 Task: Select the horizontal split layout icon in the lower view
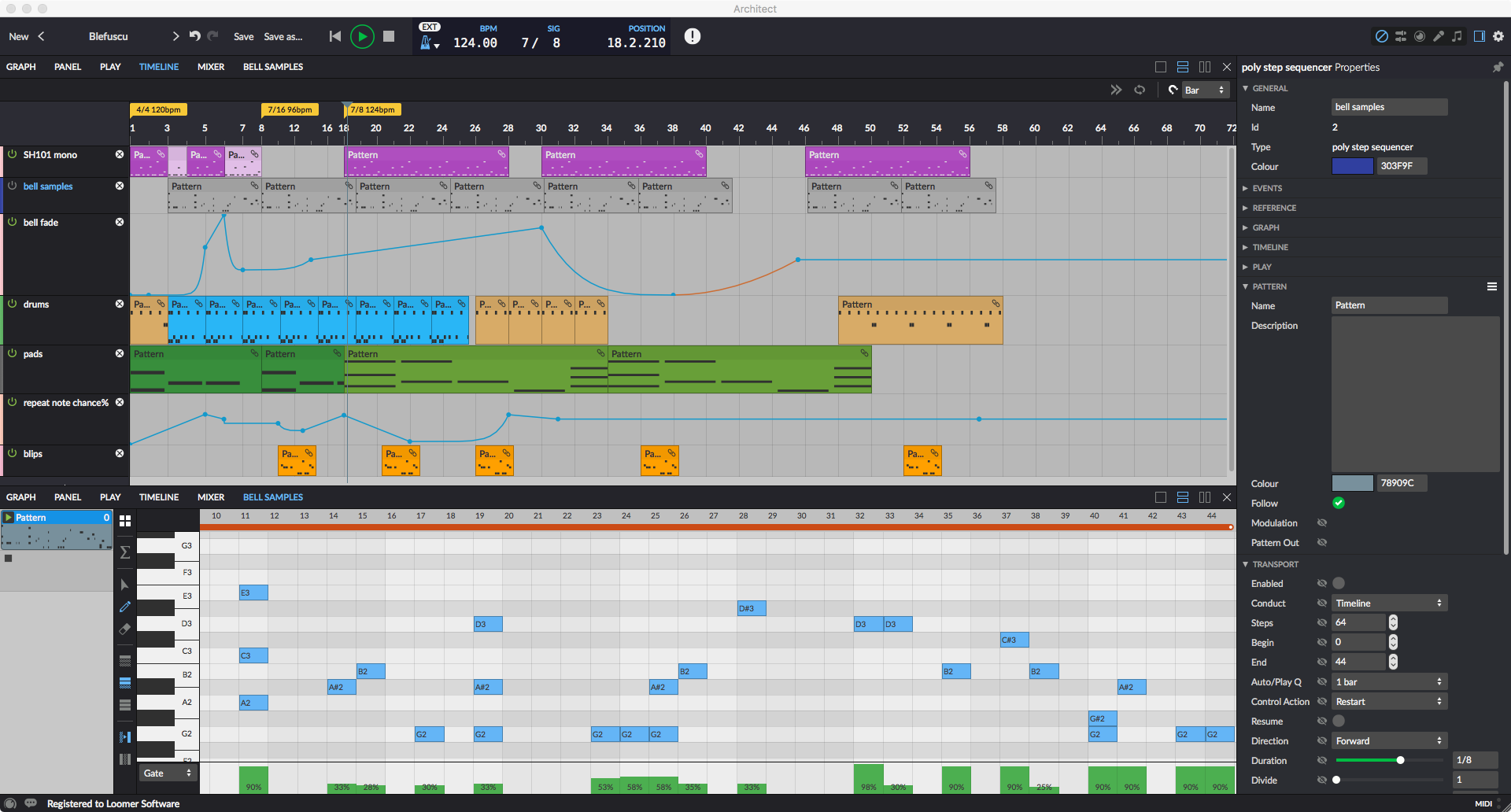(x=1183, y=497)
